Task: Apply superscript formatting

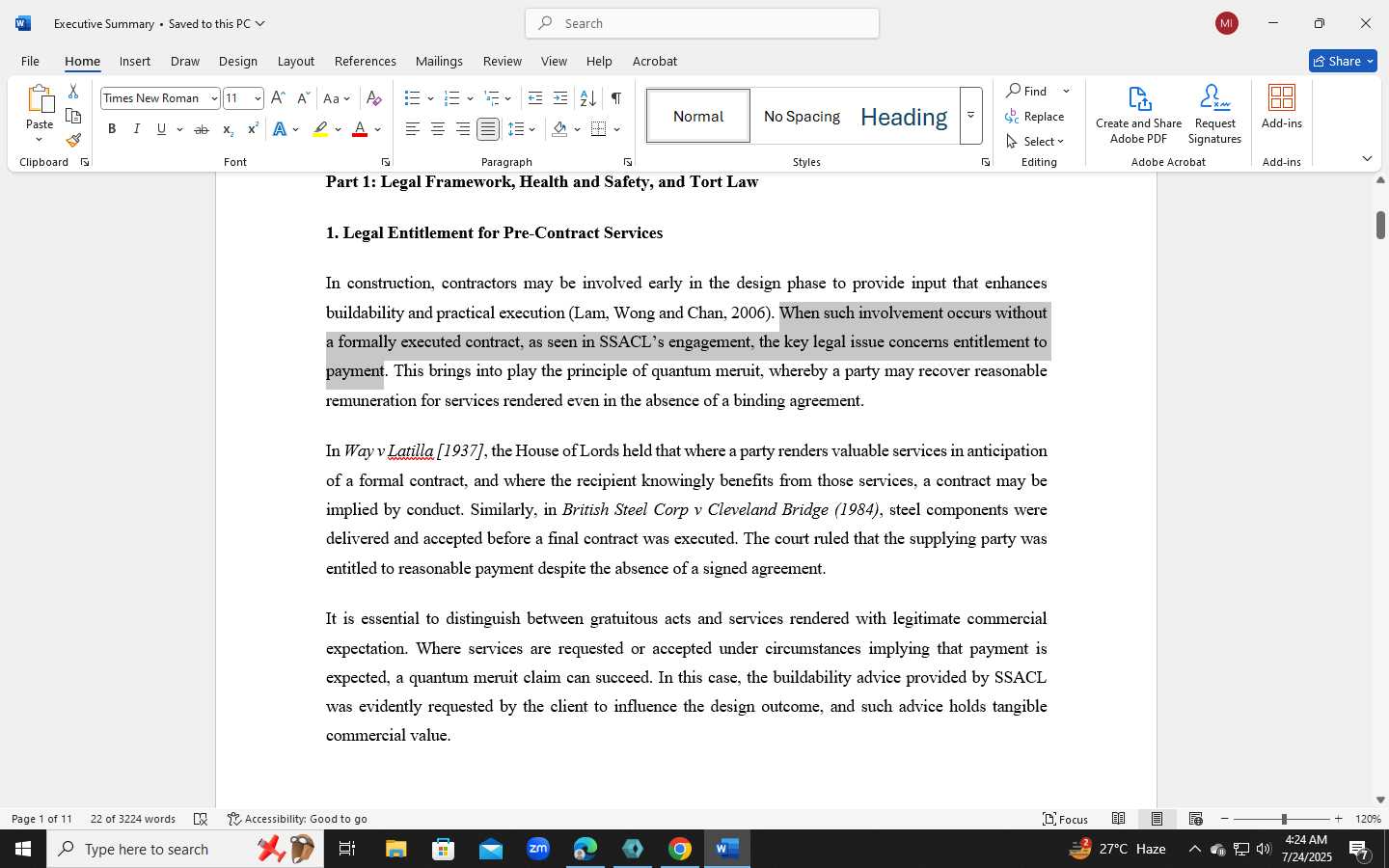Action: 252,129
